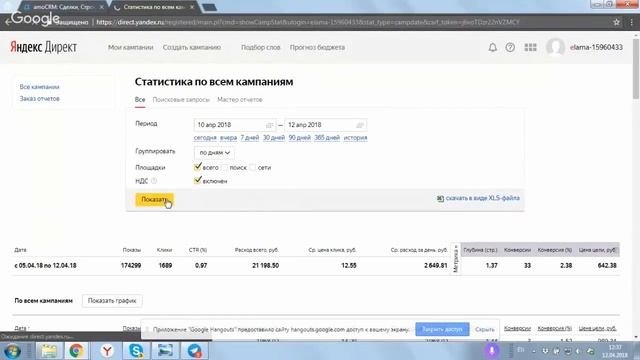Image resolution: width=640 pixels, height=360 pixels.
Task: Select the Все statistics tab
Action: (x=140, y=100)
